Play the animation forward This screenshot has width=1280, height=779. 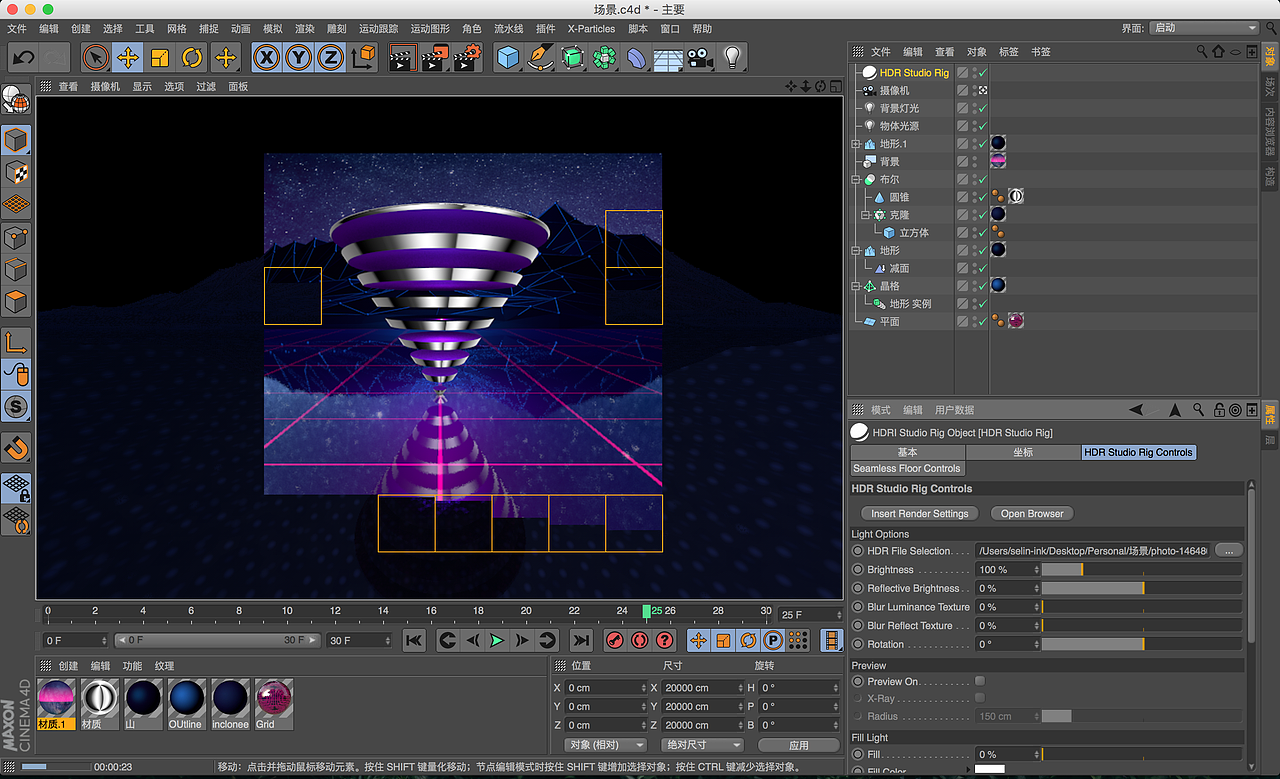[497, 640]
